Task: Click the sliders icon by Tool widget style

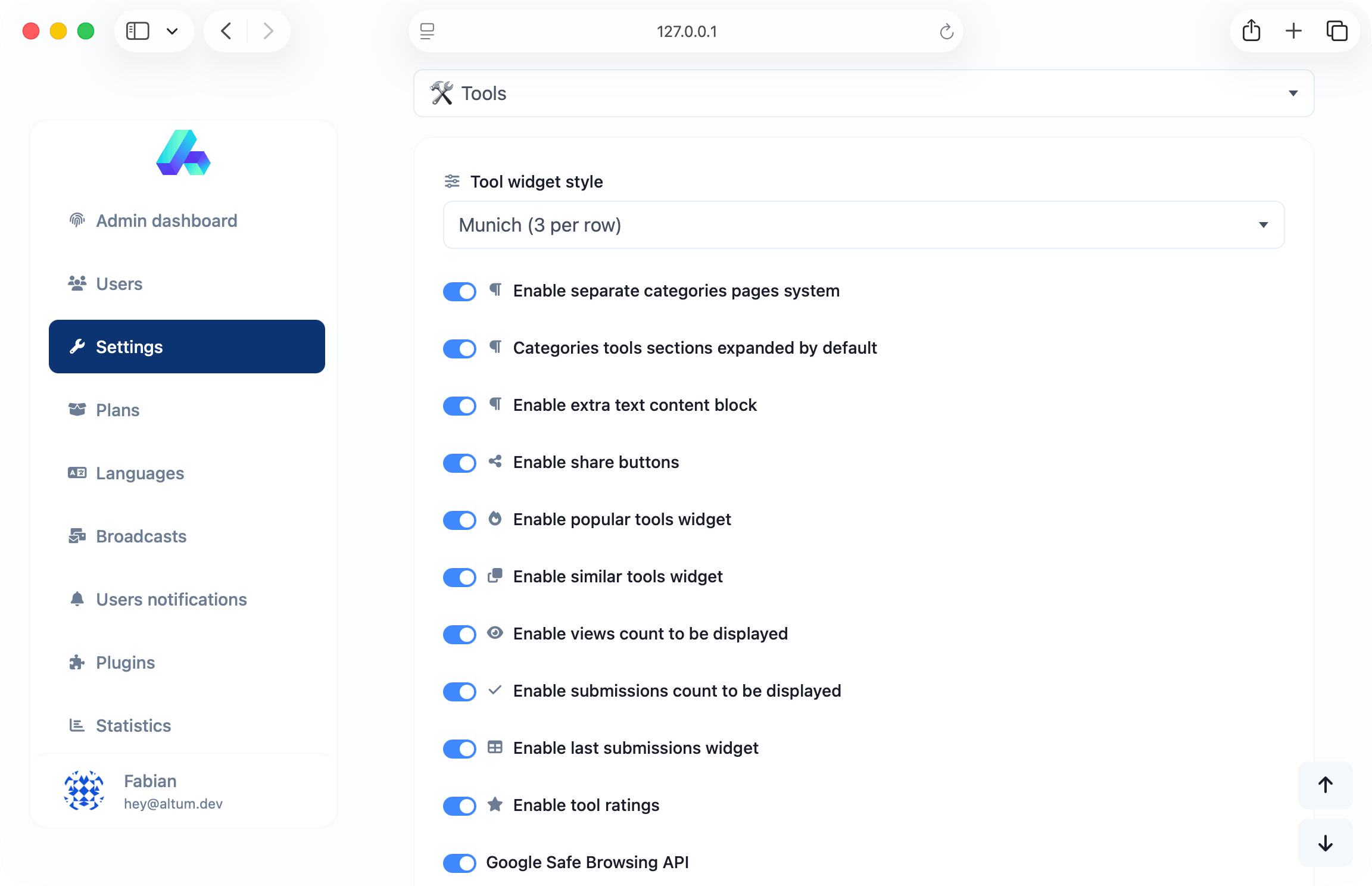Action: point(452,181)
